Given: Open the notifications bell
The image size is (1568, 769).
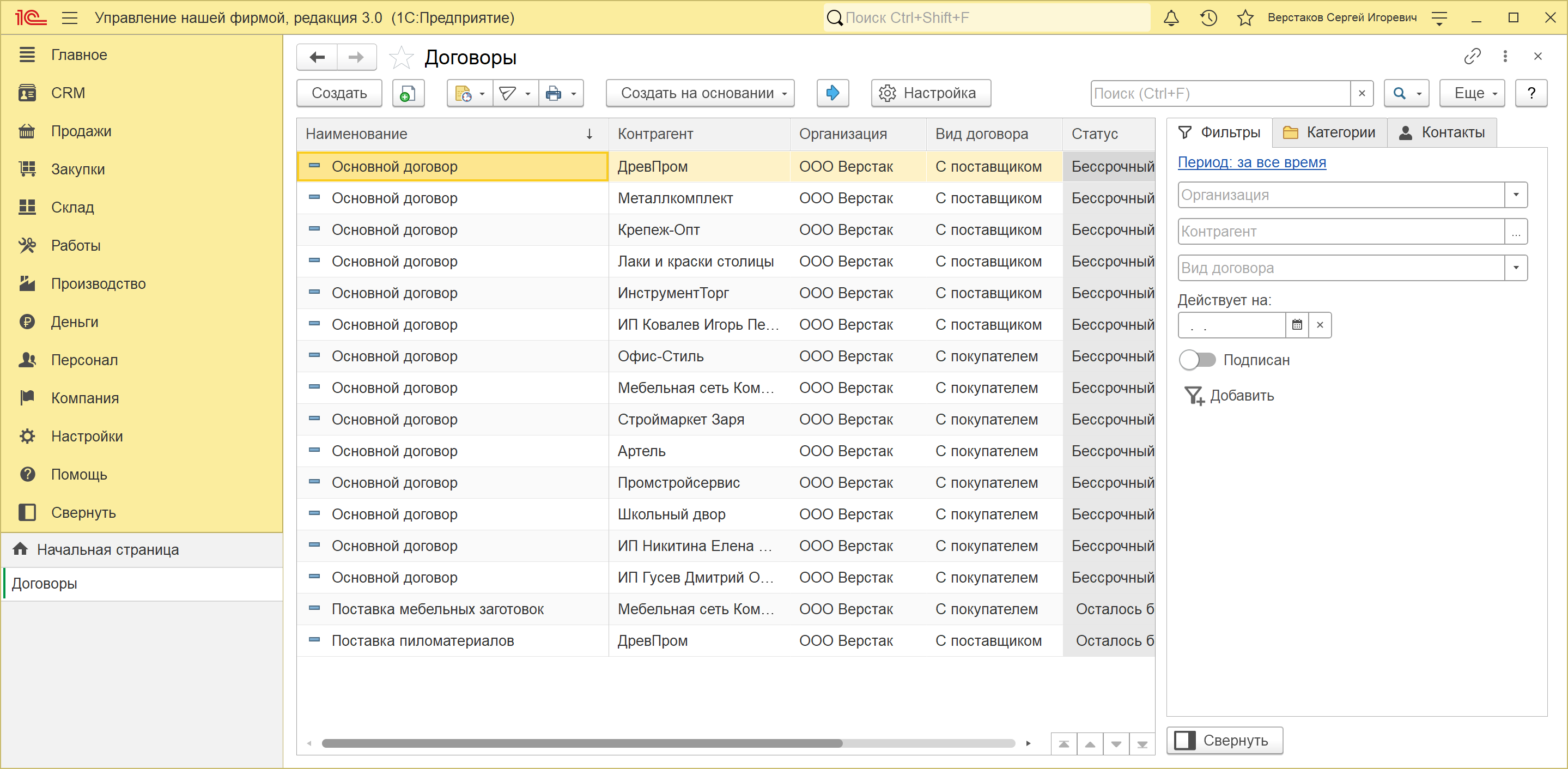Looking at the screenshot, I should 1171,17.
